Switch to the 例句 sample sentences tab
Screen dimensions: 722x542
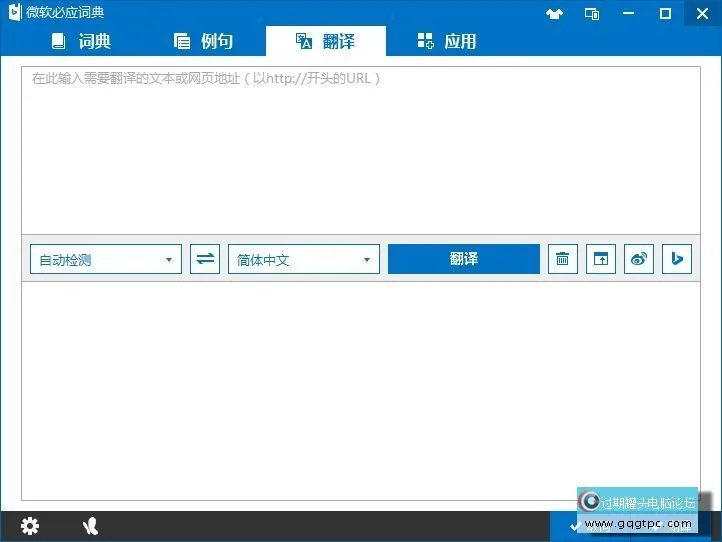[x=203, y=41]
